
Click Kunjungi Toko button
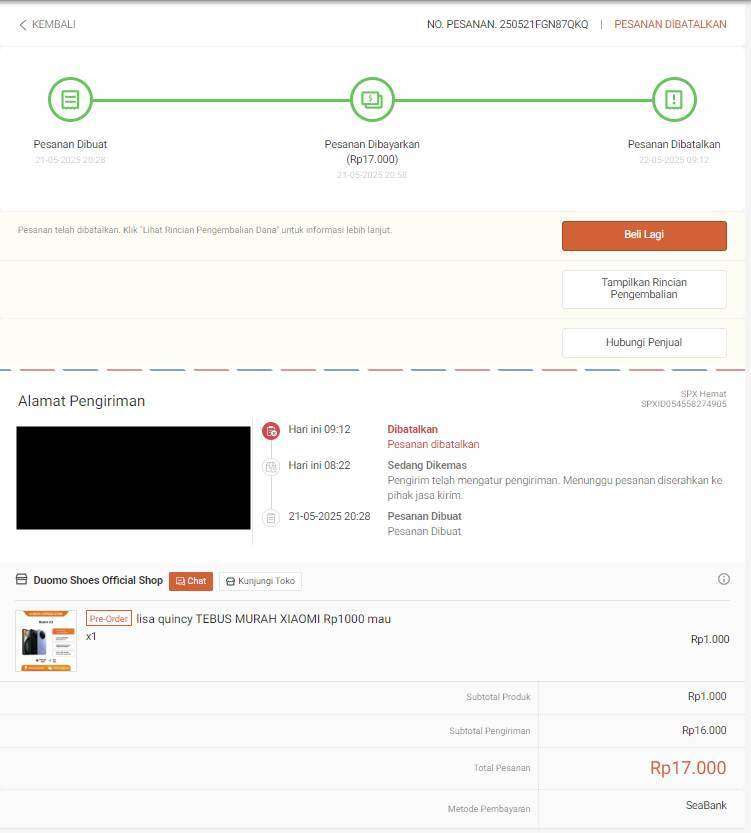coord(260,581)
